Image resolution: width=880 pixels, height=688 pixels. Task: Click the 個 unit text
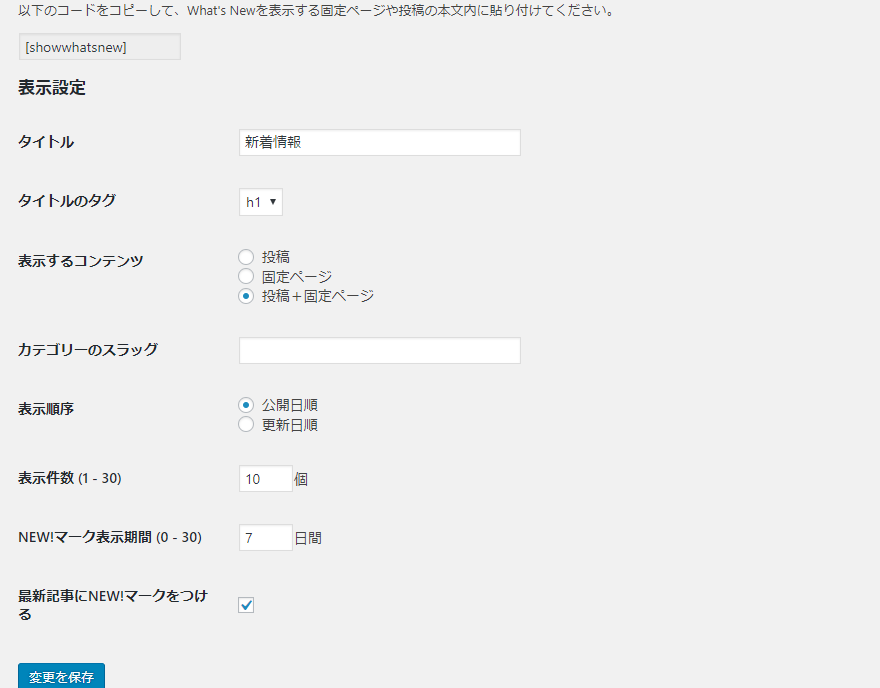pos(301,479)
